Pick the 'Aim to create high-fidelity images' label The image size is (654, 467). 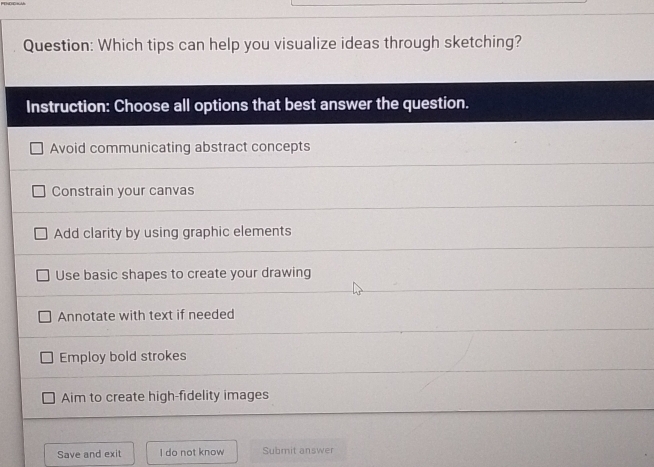click(165, 396)
